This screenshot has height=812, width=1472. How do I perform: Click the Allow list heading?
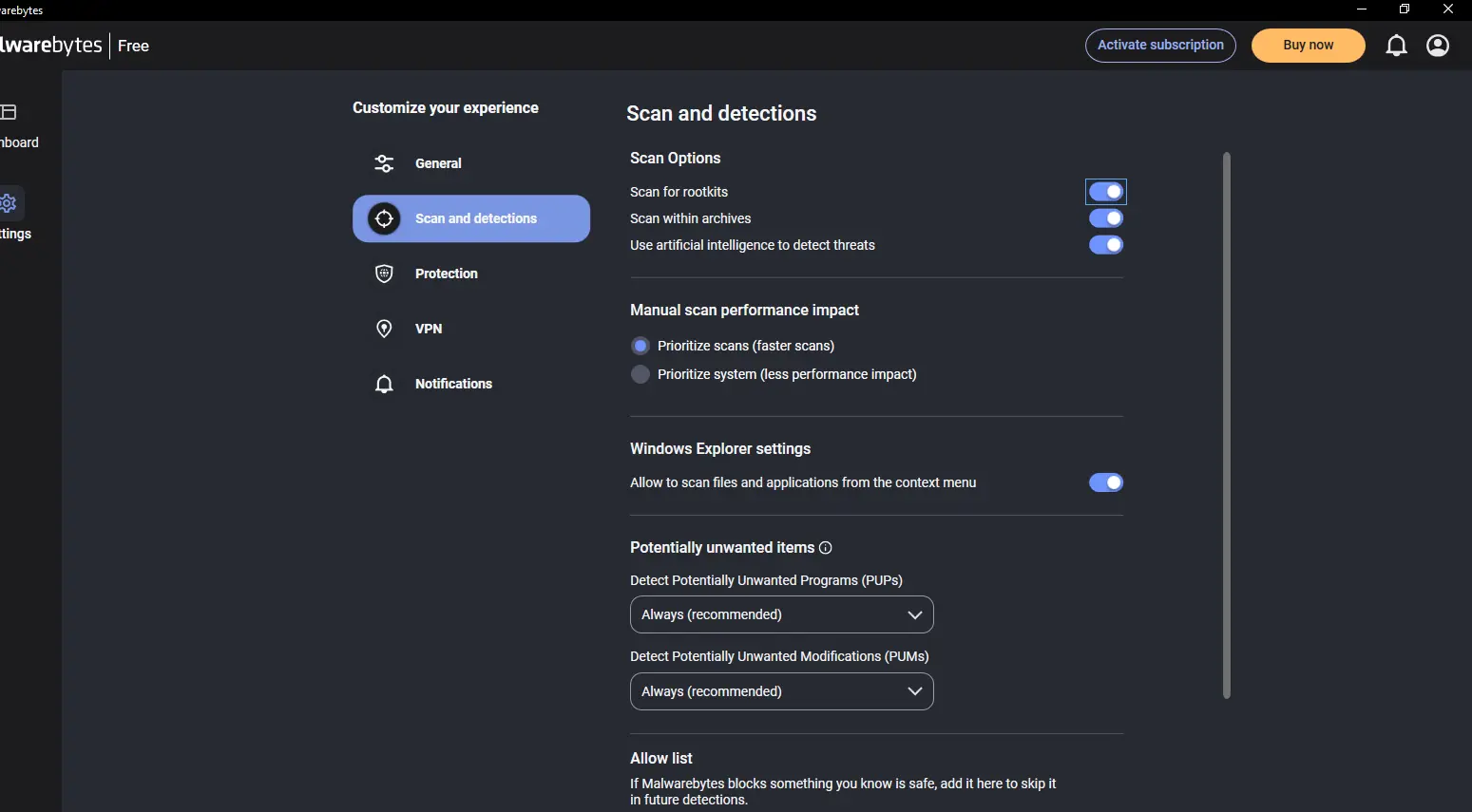point(661,758)
